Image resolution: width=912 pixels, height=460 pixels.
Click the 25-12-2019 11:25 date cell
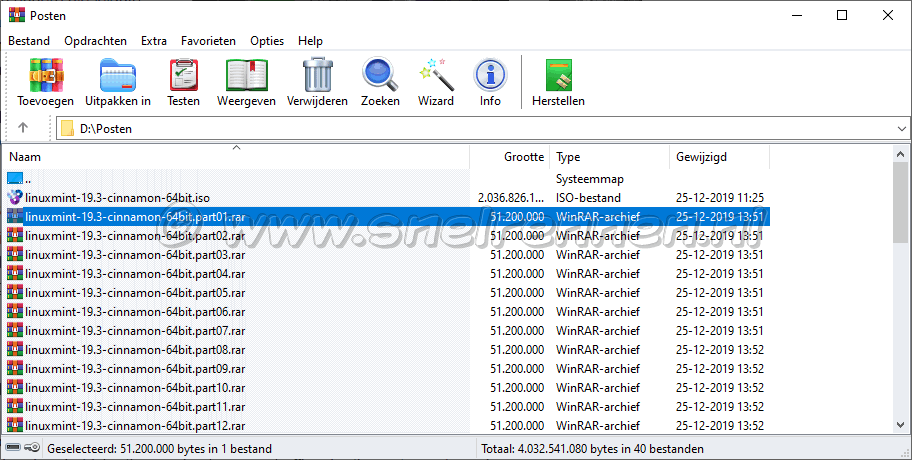click(719, 198)
